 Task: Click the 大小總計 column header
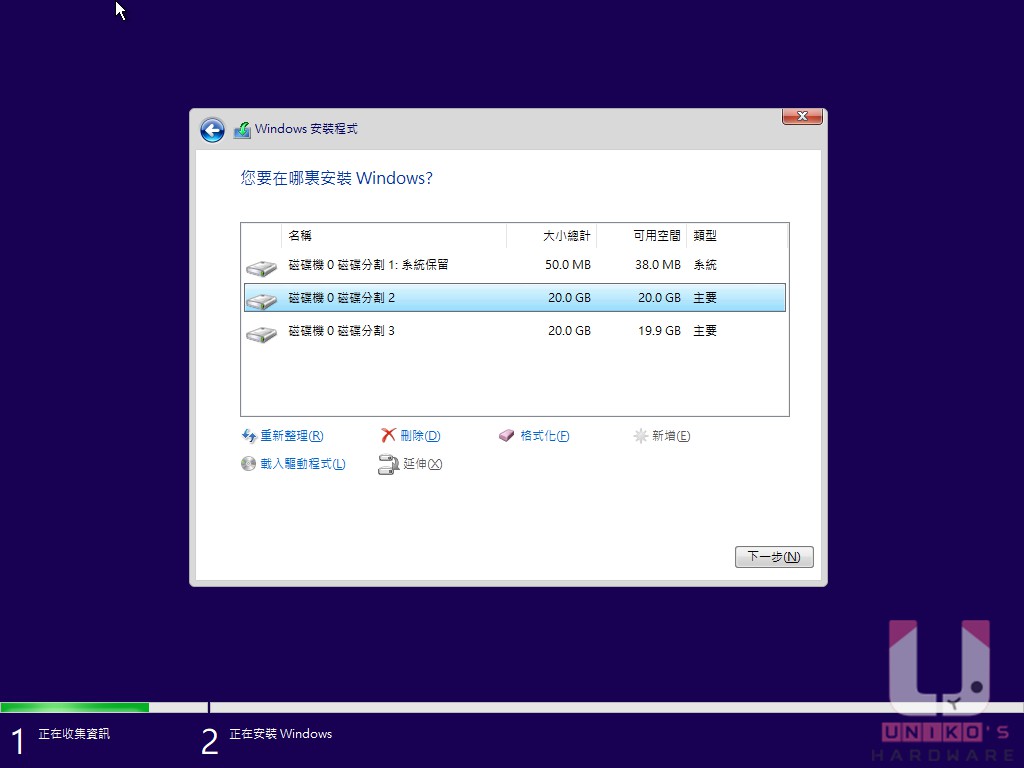pos(552,236)
